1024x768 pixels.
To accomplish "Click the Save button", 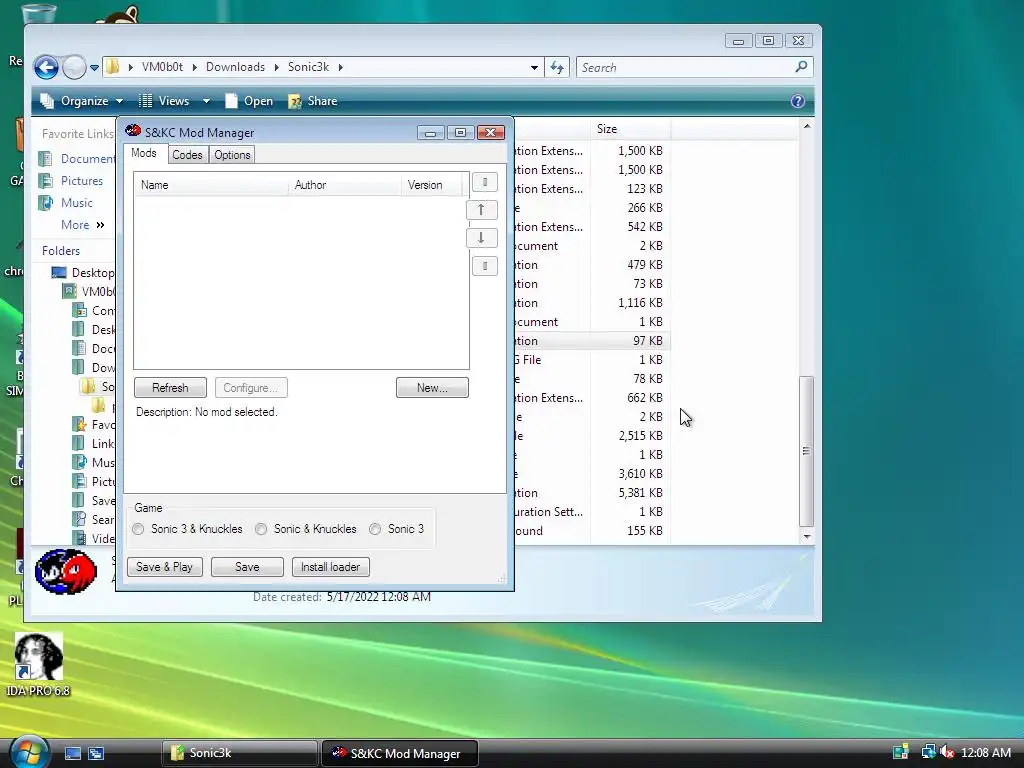I will (248, 567).
